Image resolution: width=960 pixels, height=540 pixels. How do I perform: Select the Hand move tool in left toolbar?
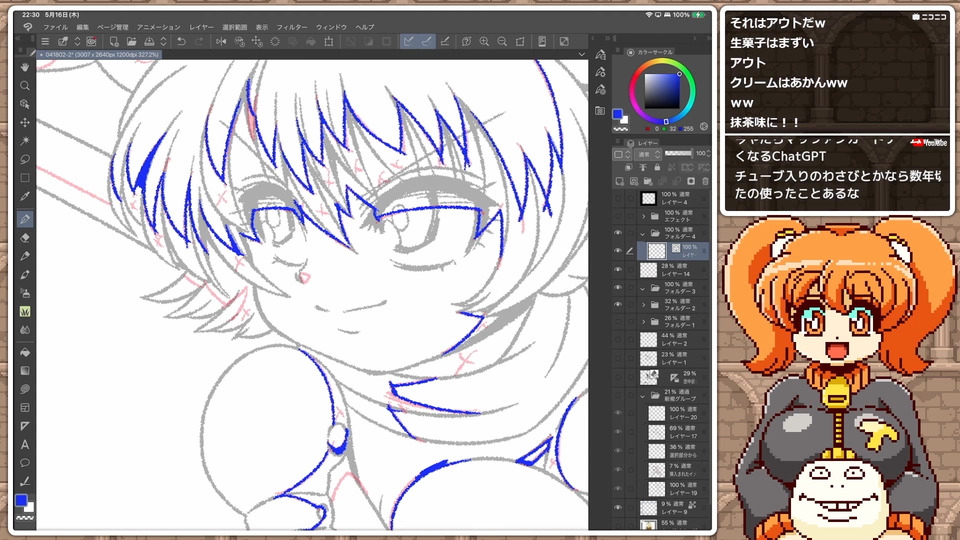click(24, 67)
